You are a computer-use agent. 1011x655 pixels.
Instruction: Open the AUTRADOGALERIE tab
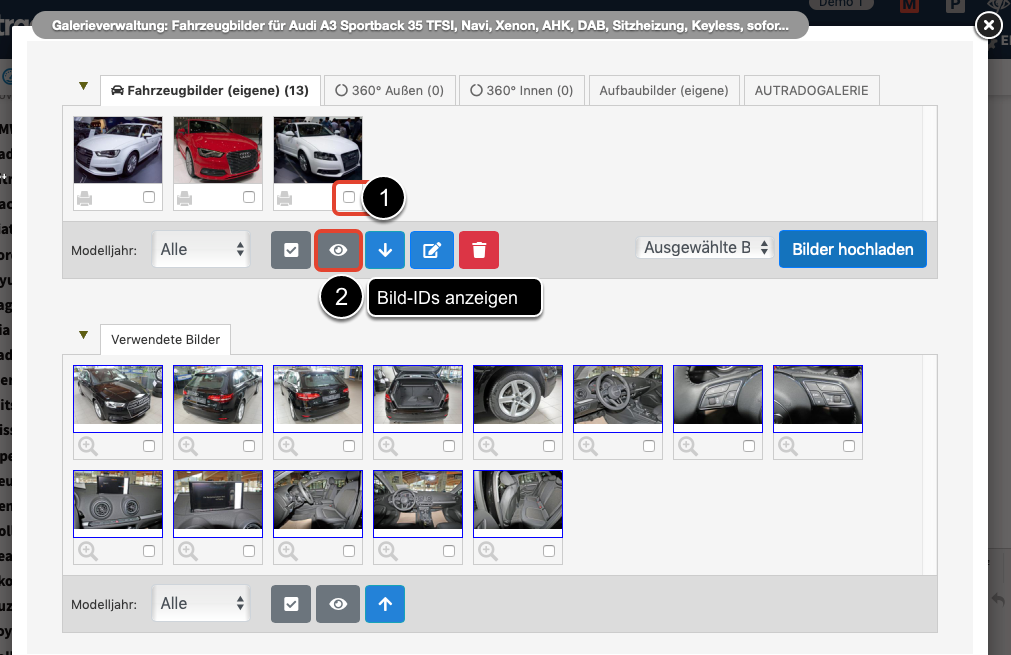(x=812, y=90)
